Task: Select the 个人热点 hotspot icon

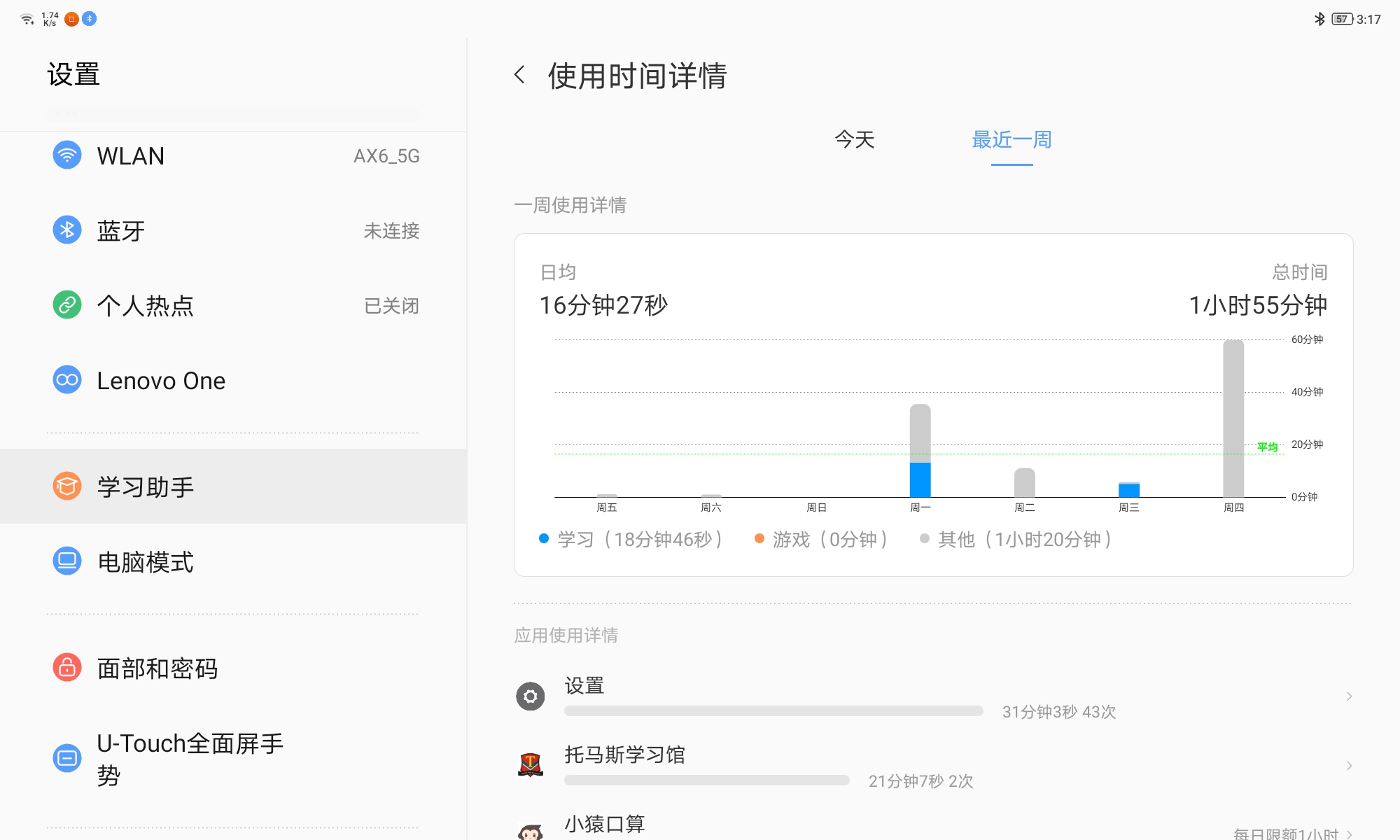Action: click(x=66, y=305)
